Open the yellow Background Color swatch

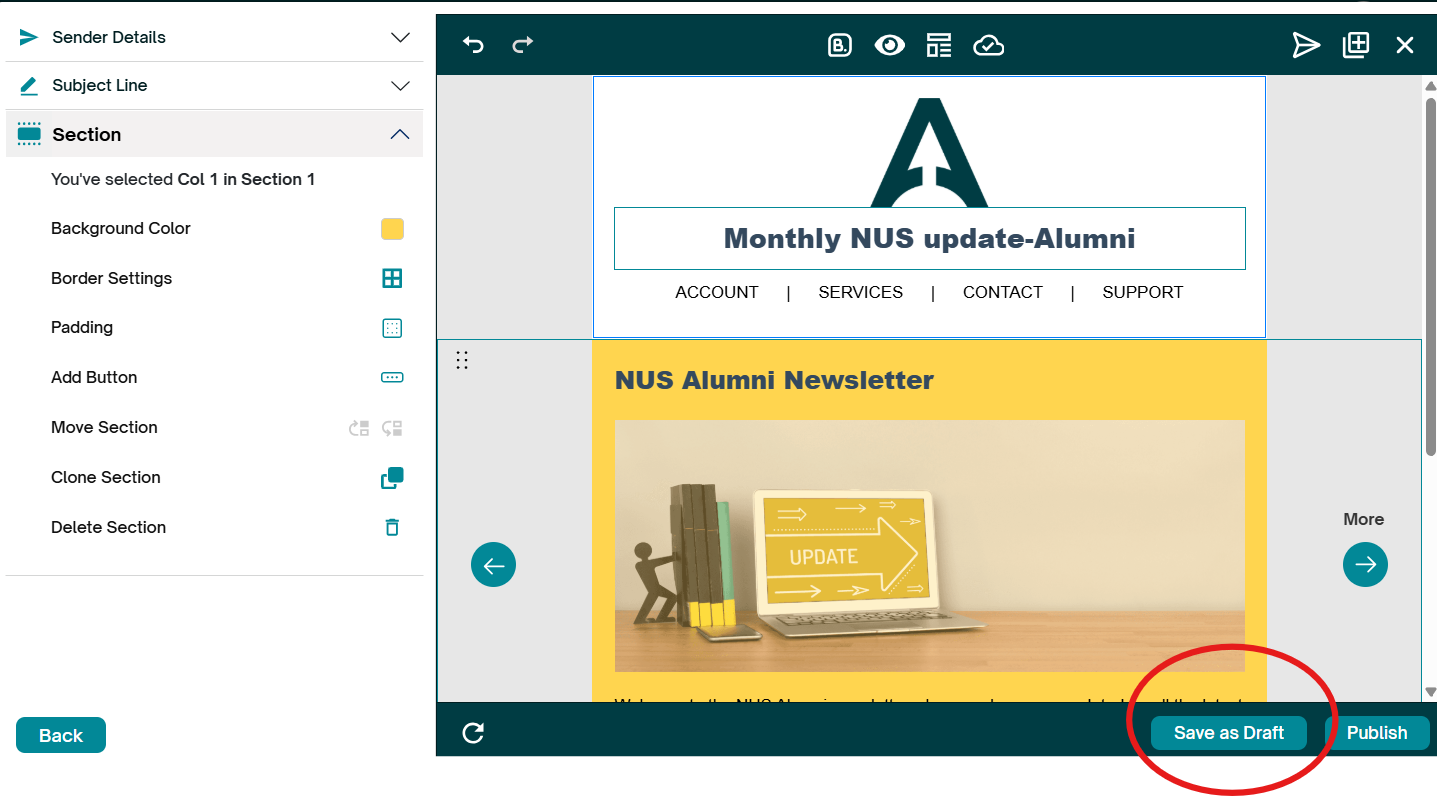(392, 229)
